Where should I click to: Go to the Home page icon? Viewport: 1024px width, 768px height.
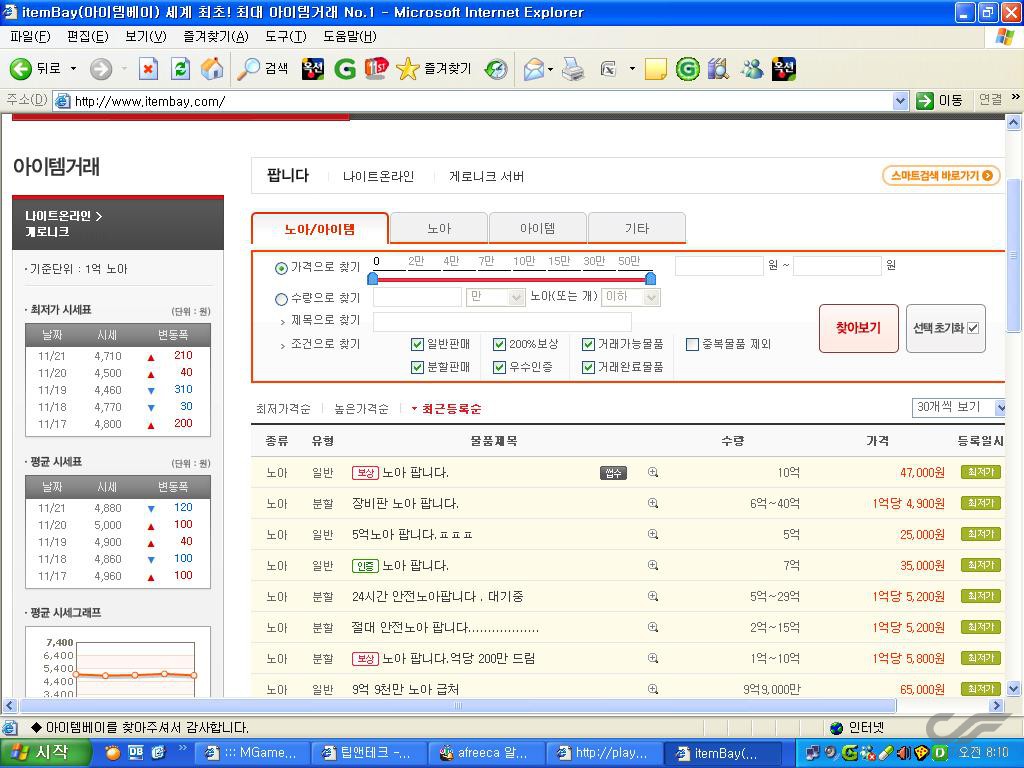pyautogui.click(x=212, y=69)
